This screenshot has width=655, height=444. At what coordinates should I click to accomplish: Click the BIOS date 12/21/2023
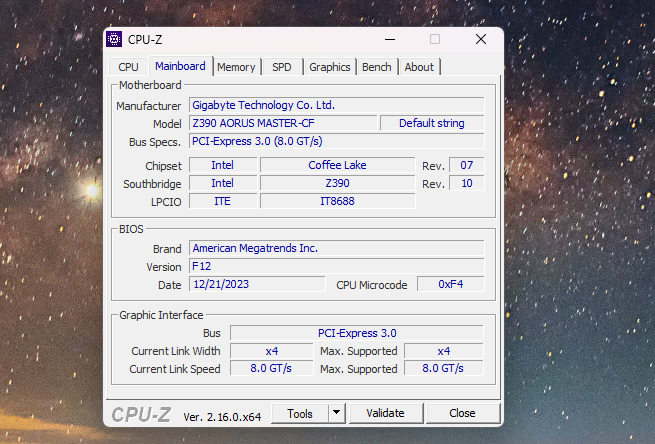coord(257,284)
